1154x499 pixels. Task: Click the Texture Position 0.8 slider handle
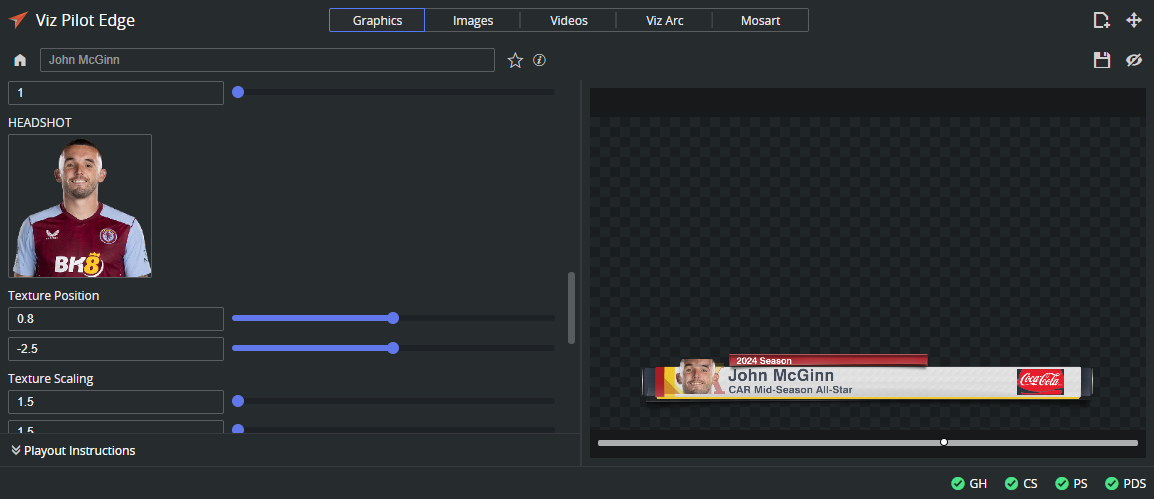click(x=393, y=318)
